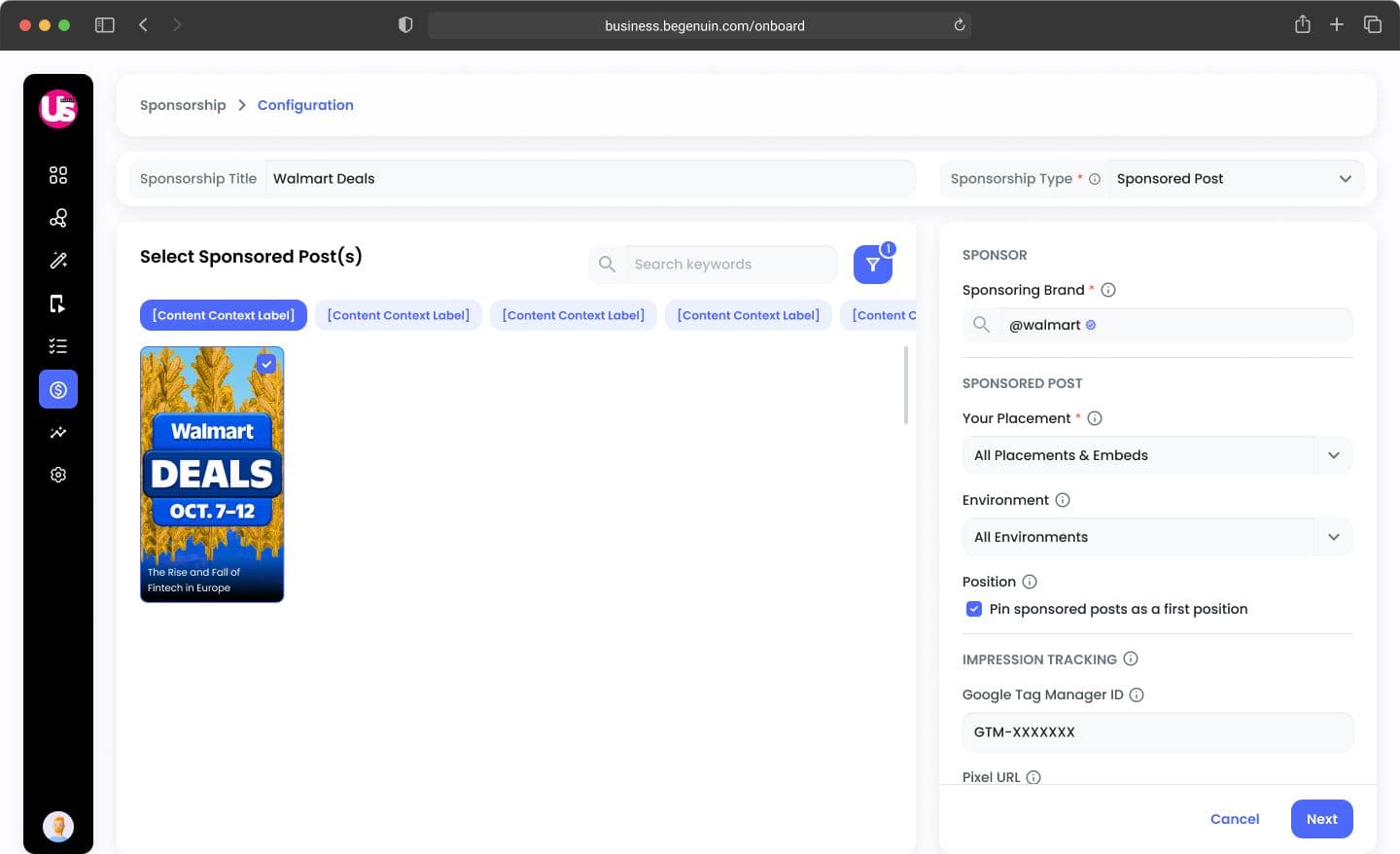Open the filter button with badge
The height and width of the screenshot is (854, 1400).
pos(873,264)
